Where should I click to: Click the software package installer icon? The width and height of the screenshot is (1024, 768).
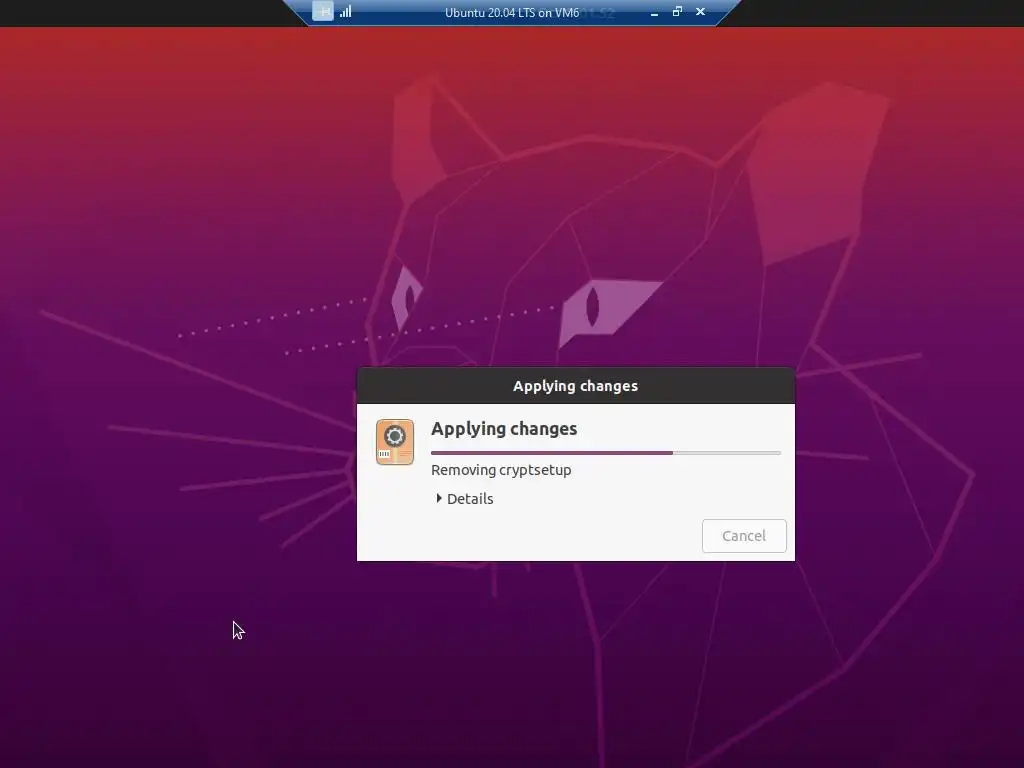click(x=394, y=442)
